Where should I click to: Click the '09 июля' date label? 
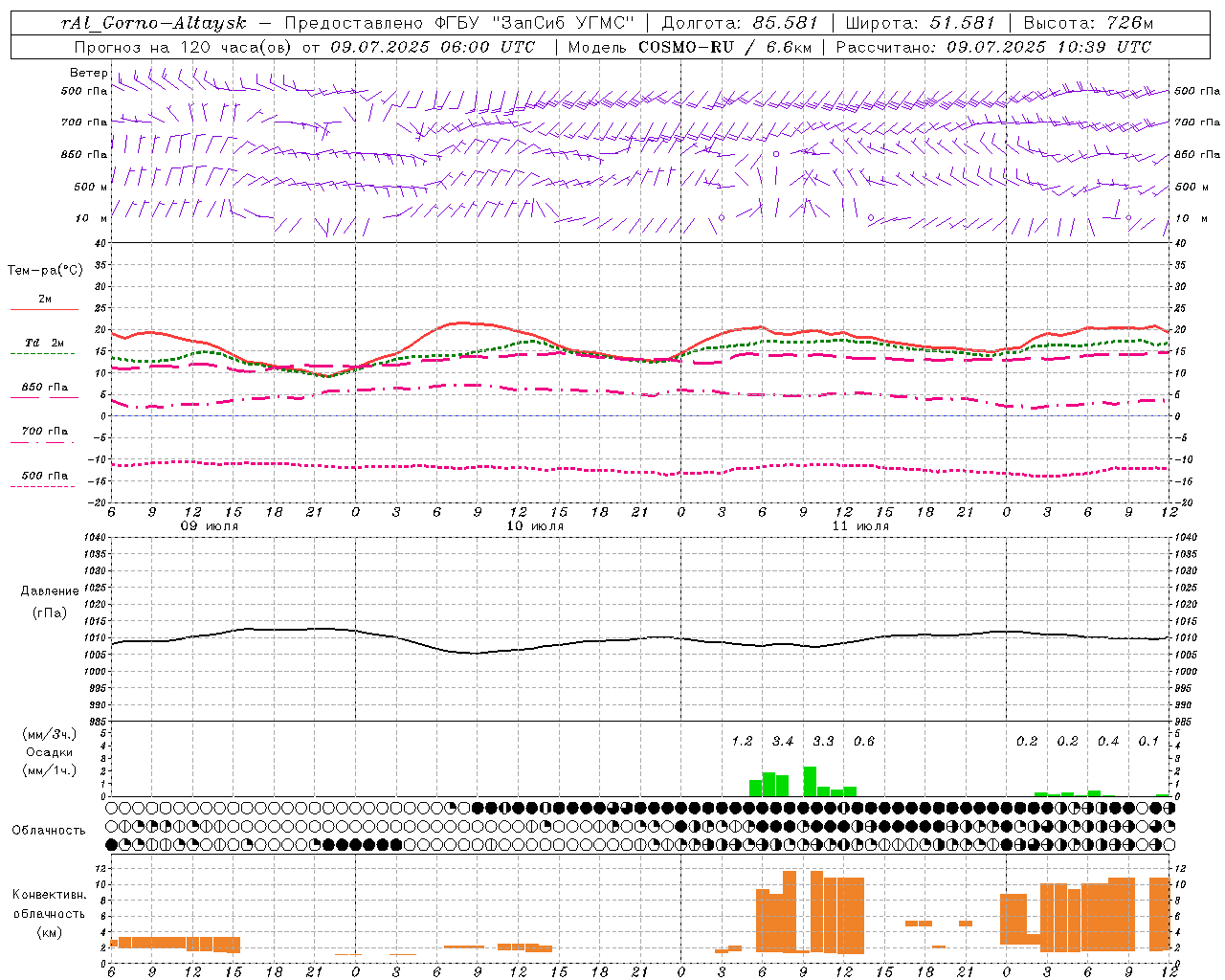(210, 526)
